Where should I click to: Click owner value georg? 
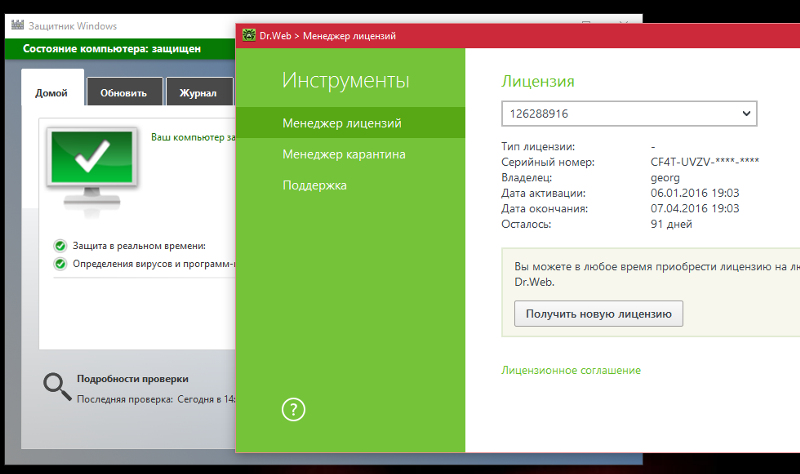click(x=665, y=178)
